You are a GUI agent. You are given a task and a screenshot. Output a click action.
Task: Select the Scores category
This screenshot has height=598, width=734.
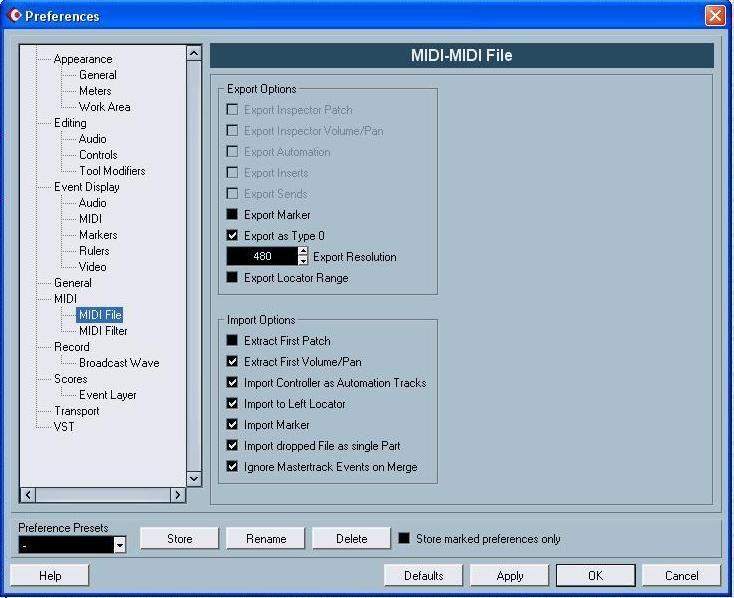coord(71,379)
